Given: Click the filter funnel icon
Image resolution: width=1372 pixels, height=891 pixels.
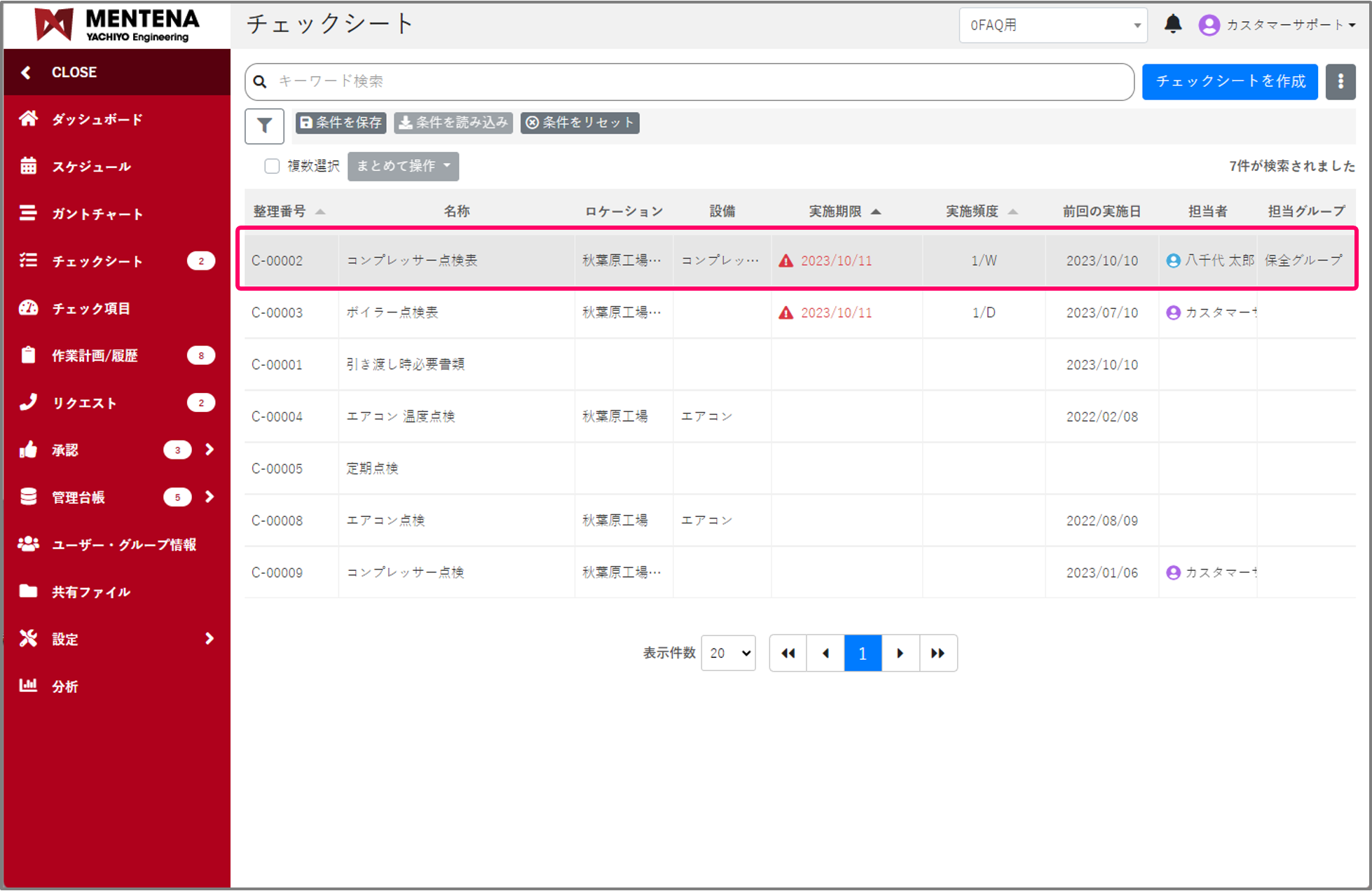Looking at the screenshot, I should 264,126.
